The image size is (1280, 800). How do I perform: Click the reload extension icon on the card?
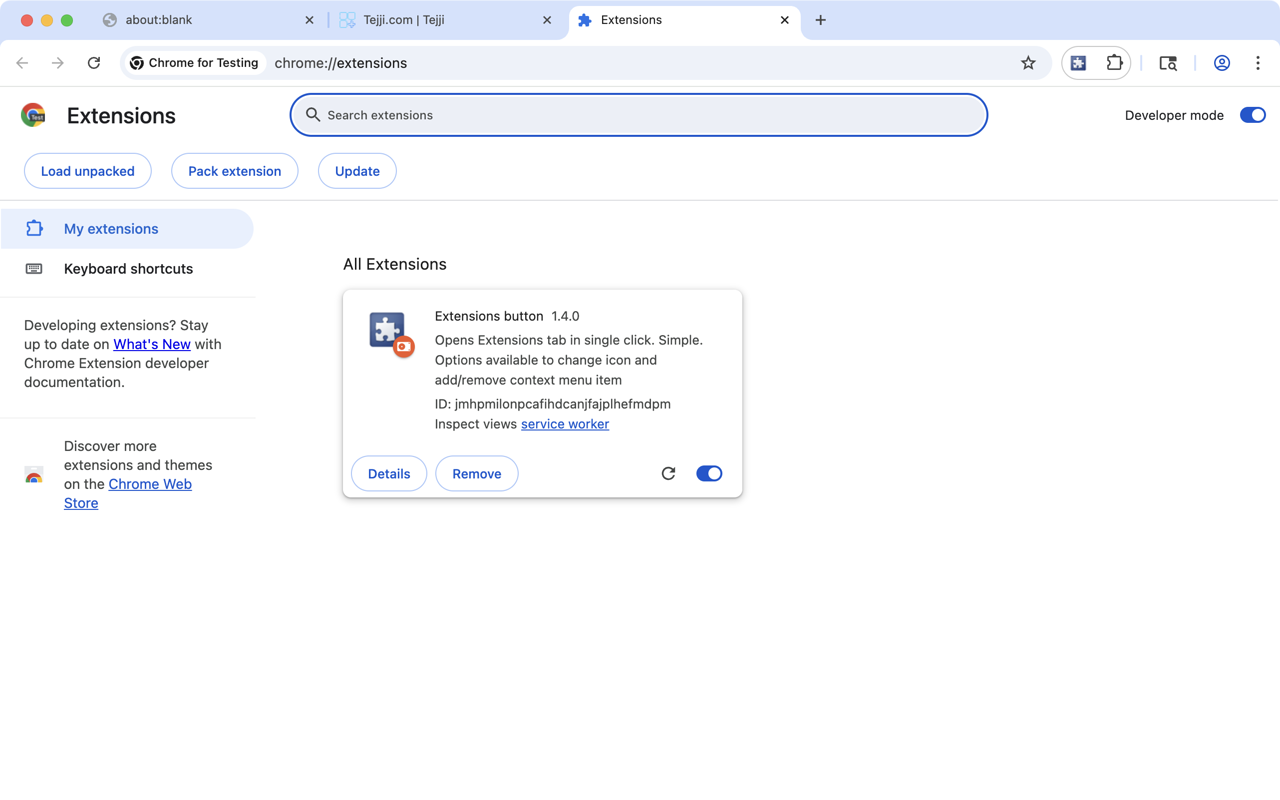coord(668,473)
